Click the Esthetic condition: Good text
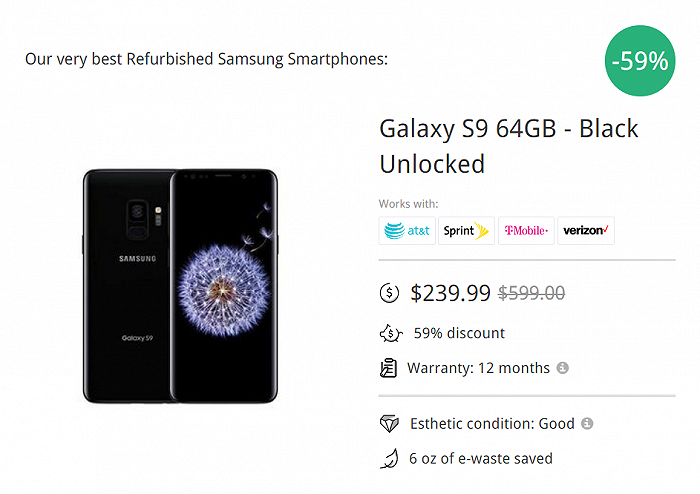This screenshot has height=494, width=700. pos(492,423)
